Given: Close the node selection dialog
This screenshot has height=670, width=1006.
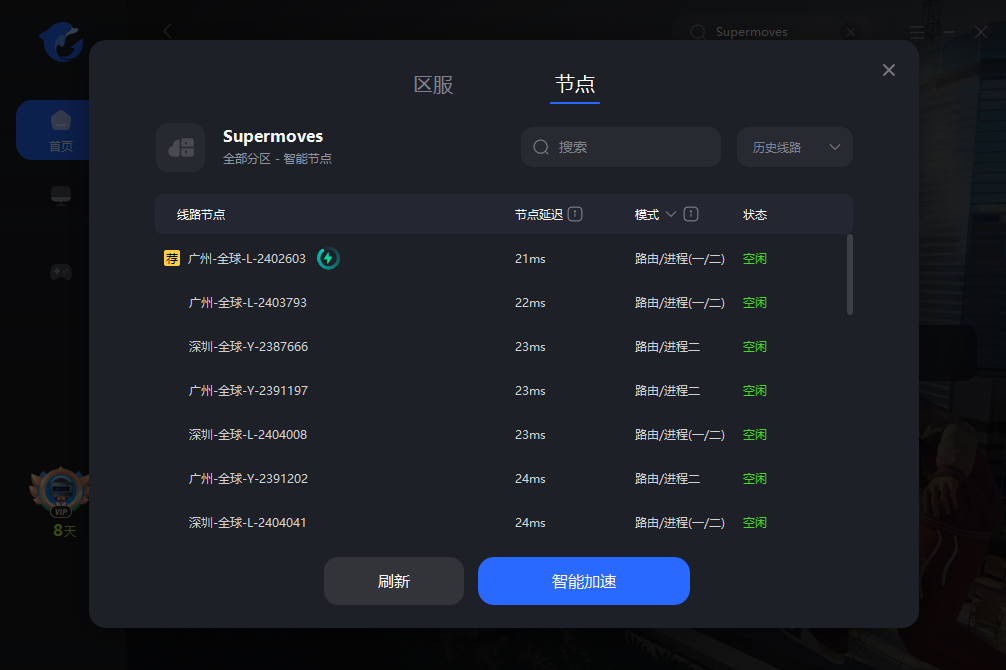Looking at the screenshot, I should coord(889,70).
